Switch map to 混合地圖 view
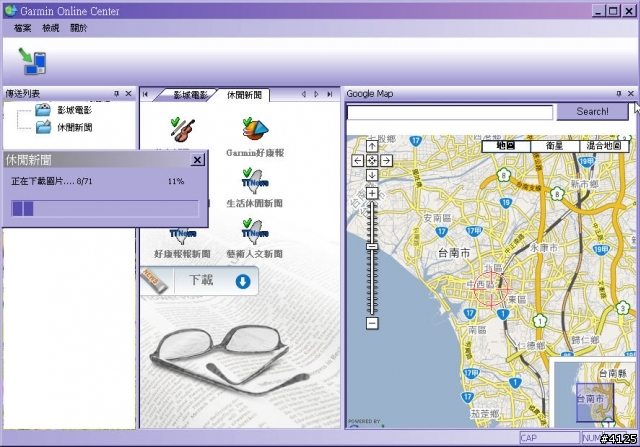640x447 pixels. pyautogui.click(x=604, y=146)
